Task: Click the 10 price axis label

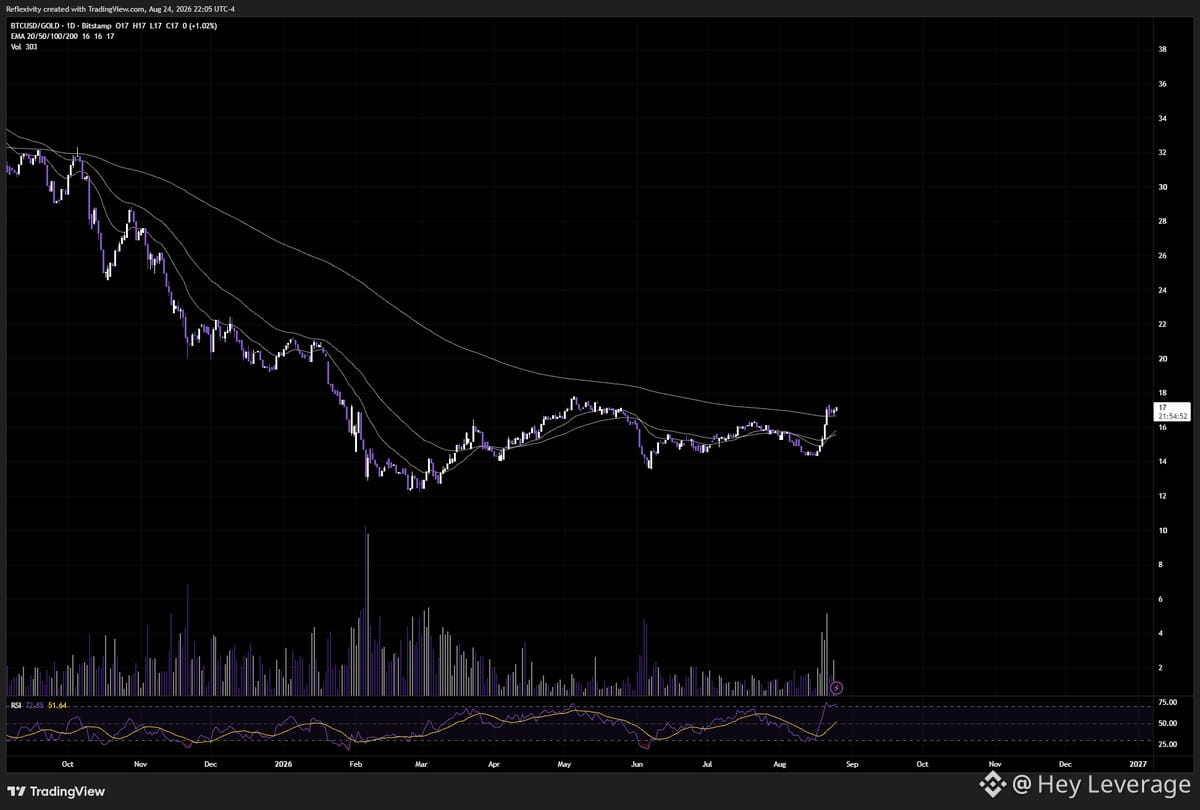Action: coord(1162,530)
